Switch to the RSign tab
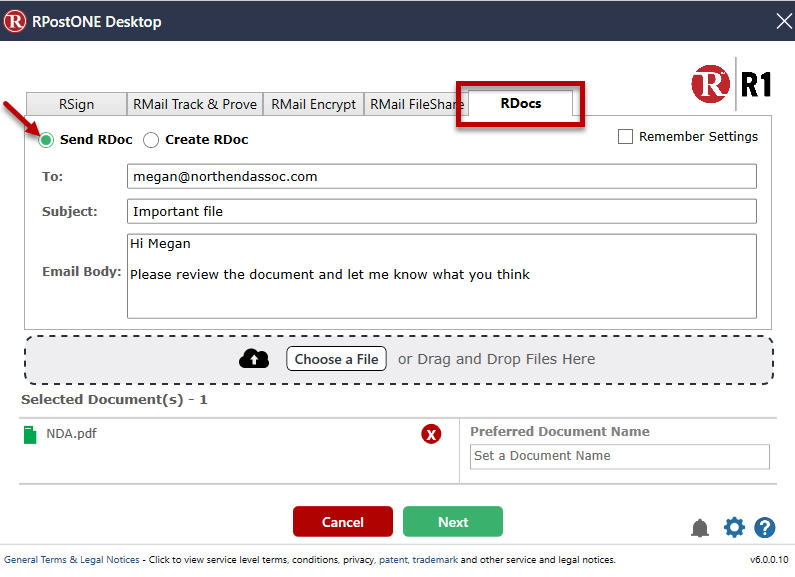Viewport: 795px width, 577px height. pyautogui.click(x=77, y=104)
